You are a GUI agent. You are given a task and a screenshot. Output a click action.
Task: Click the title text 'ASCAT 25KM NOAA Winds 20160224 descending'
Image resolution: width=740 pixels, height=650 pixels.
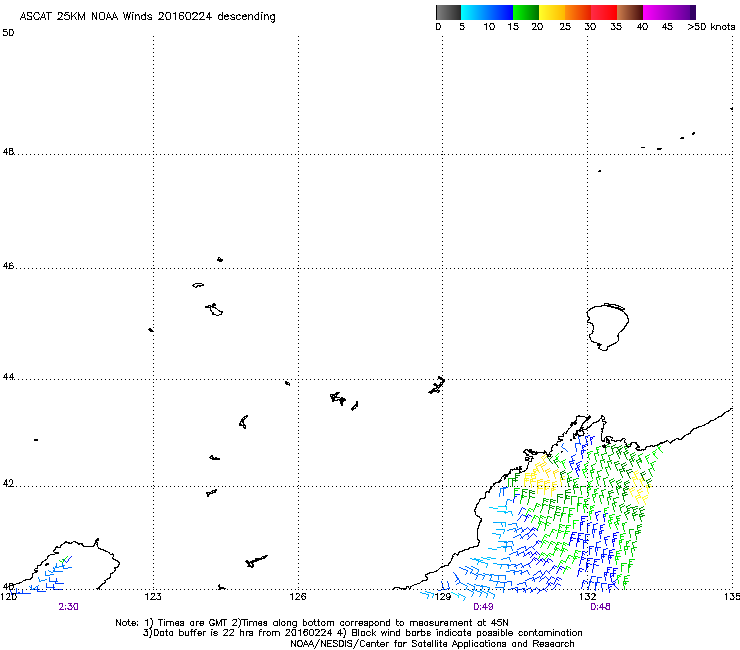click(147, 16)
